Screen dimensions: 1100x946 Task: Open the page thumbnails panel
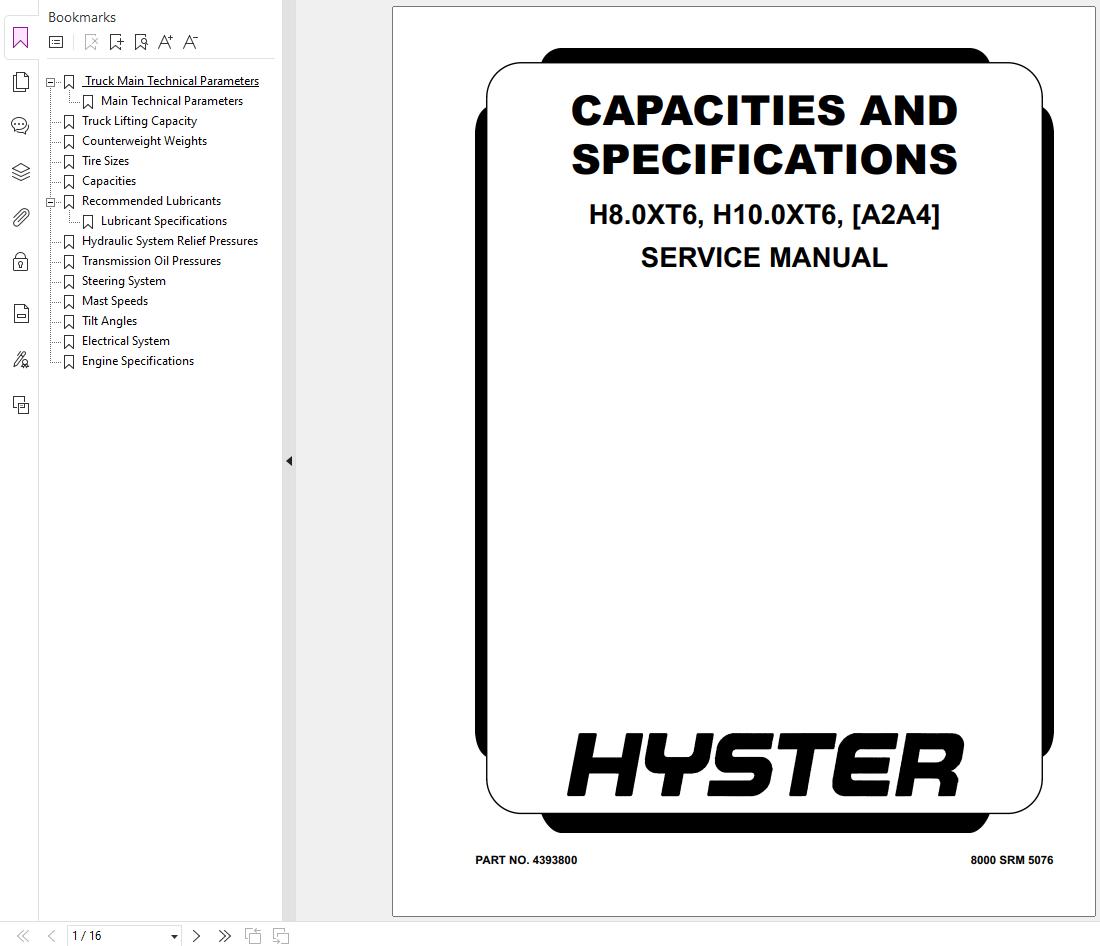[20, 81]
